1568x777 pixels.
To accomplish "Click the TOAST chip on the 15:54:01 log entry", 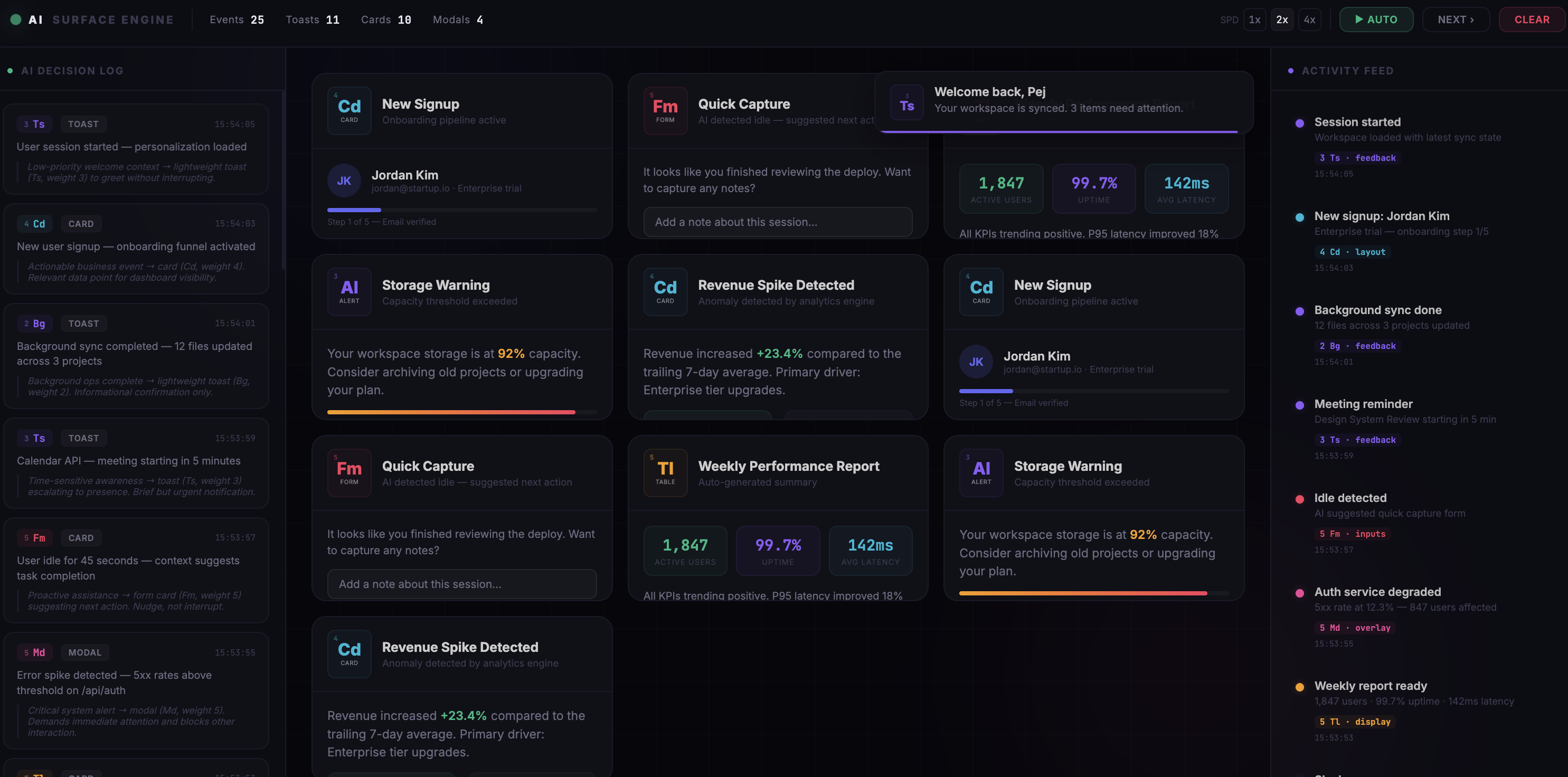I will click(83, 324).
